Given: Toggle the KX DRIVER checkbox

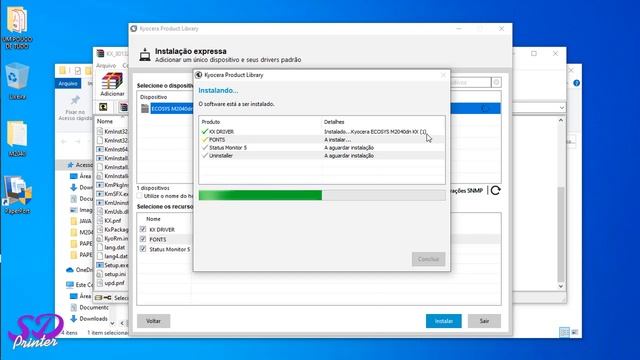Looking at the screenshot, I should (143, 229).
